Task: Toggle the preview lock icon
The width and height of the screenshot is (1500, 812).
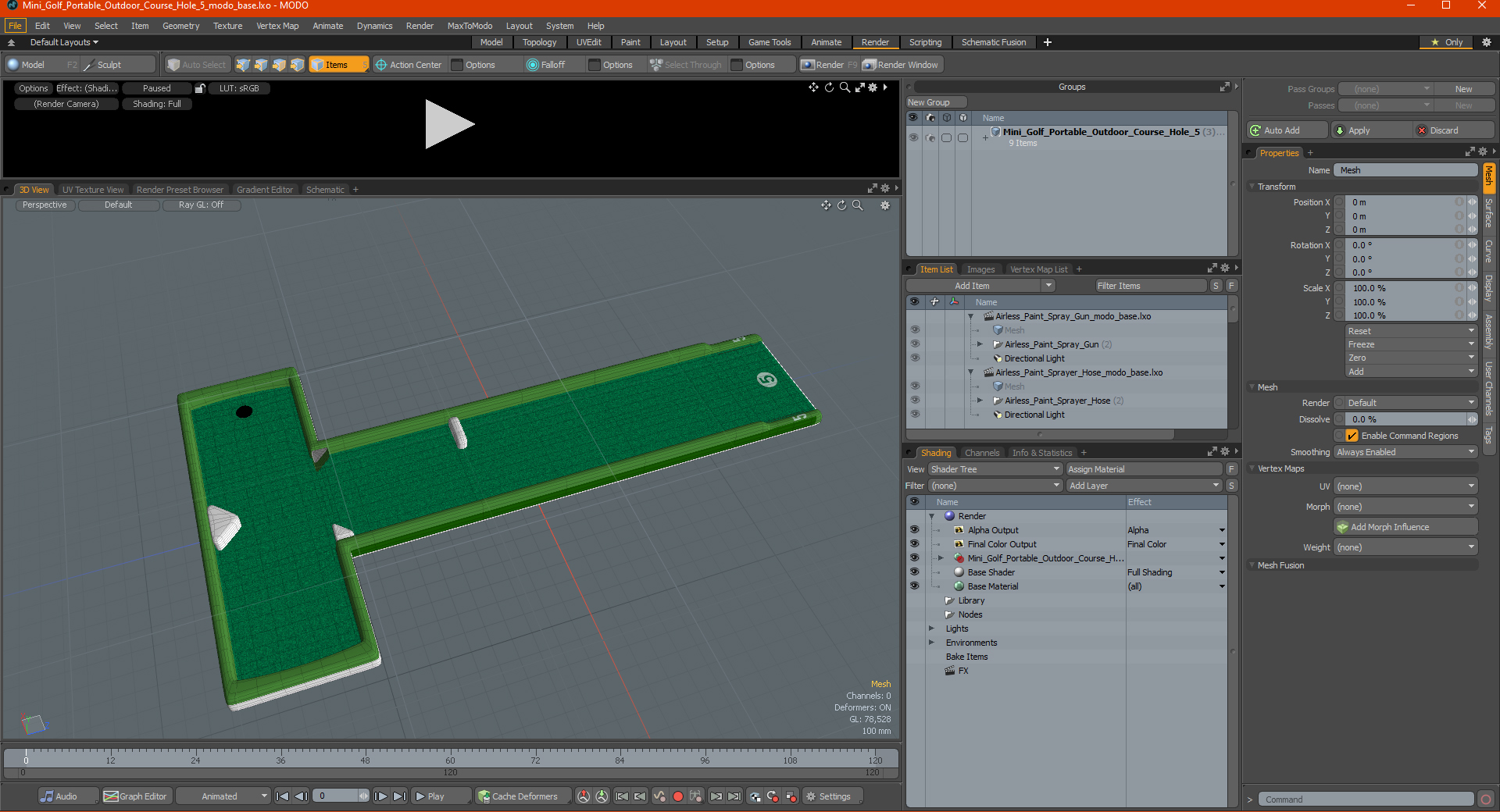Action: point(200,88)
